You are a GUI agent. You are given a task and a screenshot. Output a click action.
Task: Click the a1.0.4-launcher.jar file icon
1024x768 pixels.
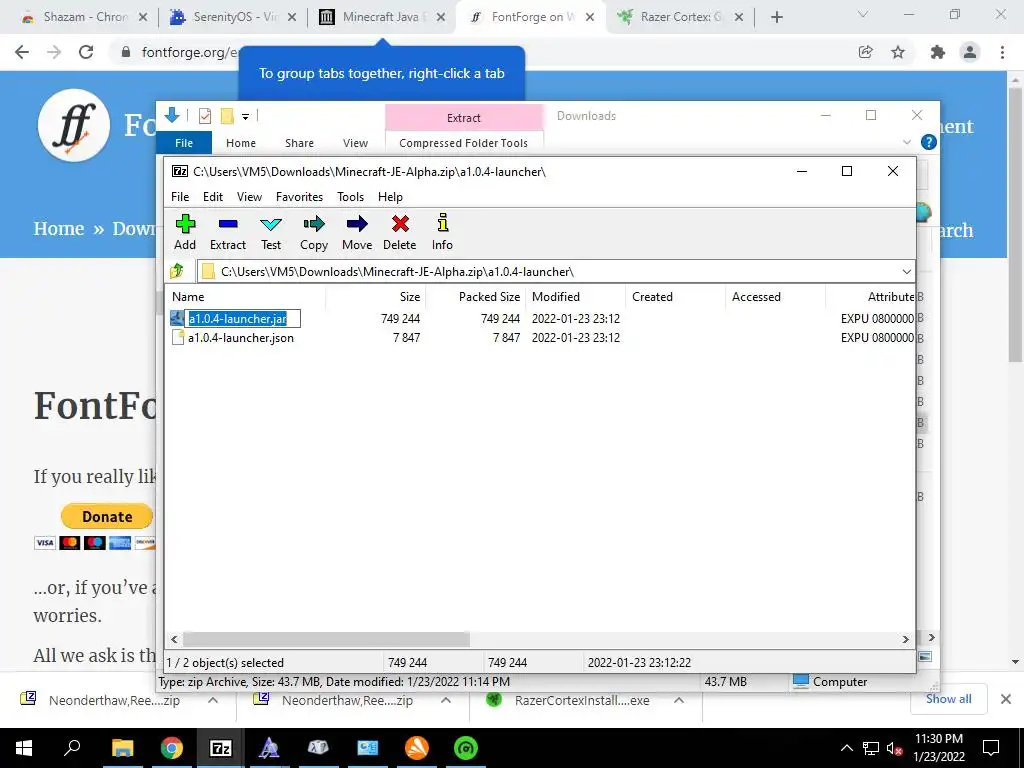click(177, 318)
